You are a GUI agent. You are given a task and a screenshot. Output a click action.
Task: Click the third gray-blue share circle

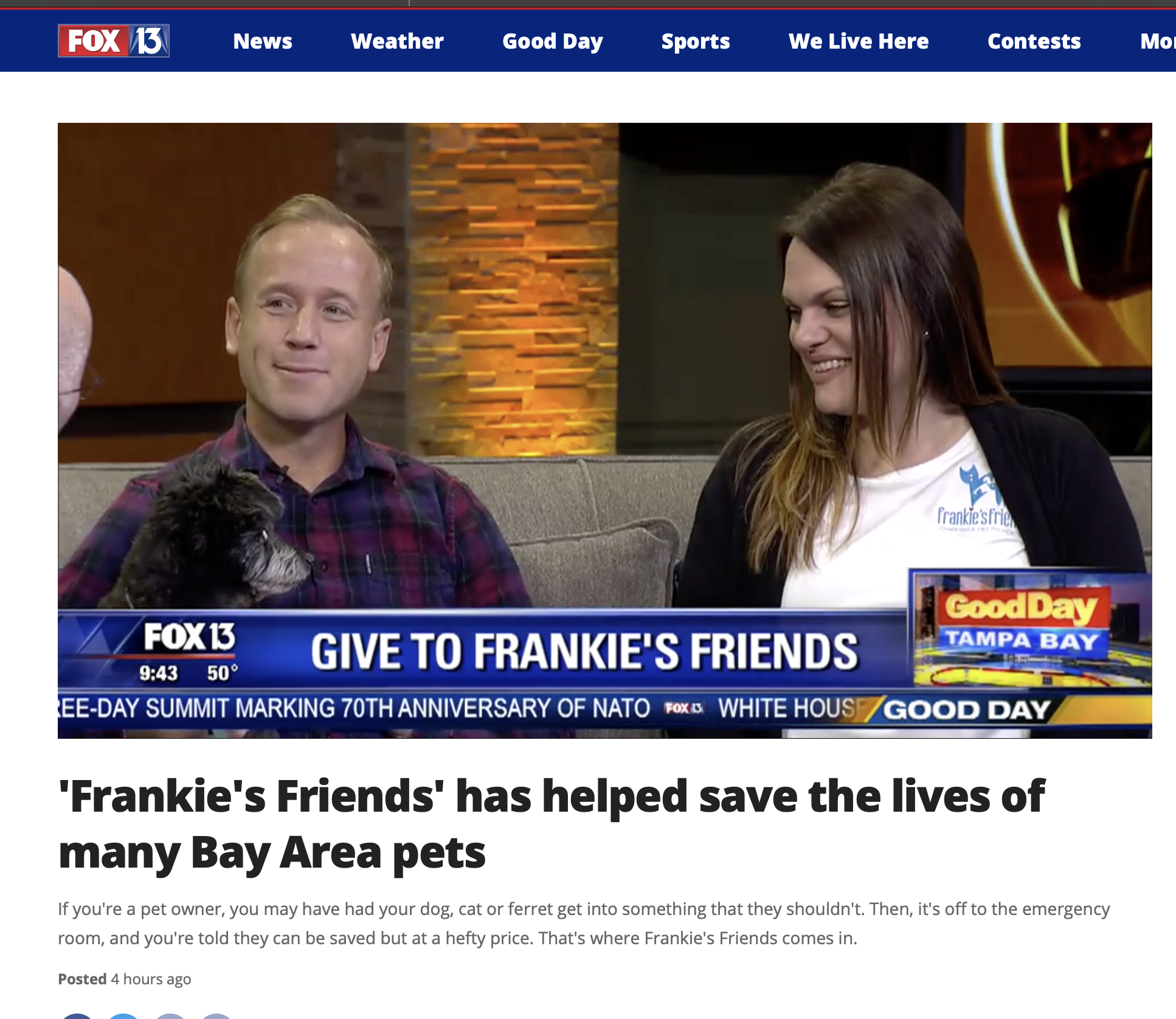[170, 1016]
